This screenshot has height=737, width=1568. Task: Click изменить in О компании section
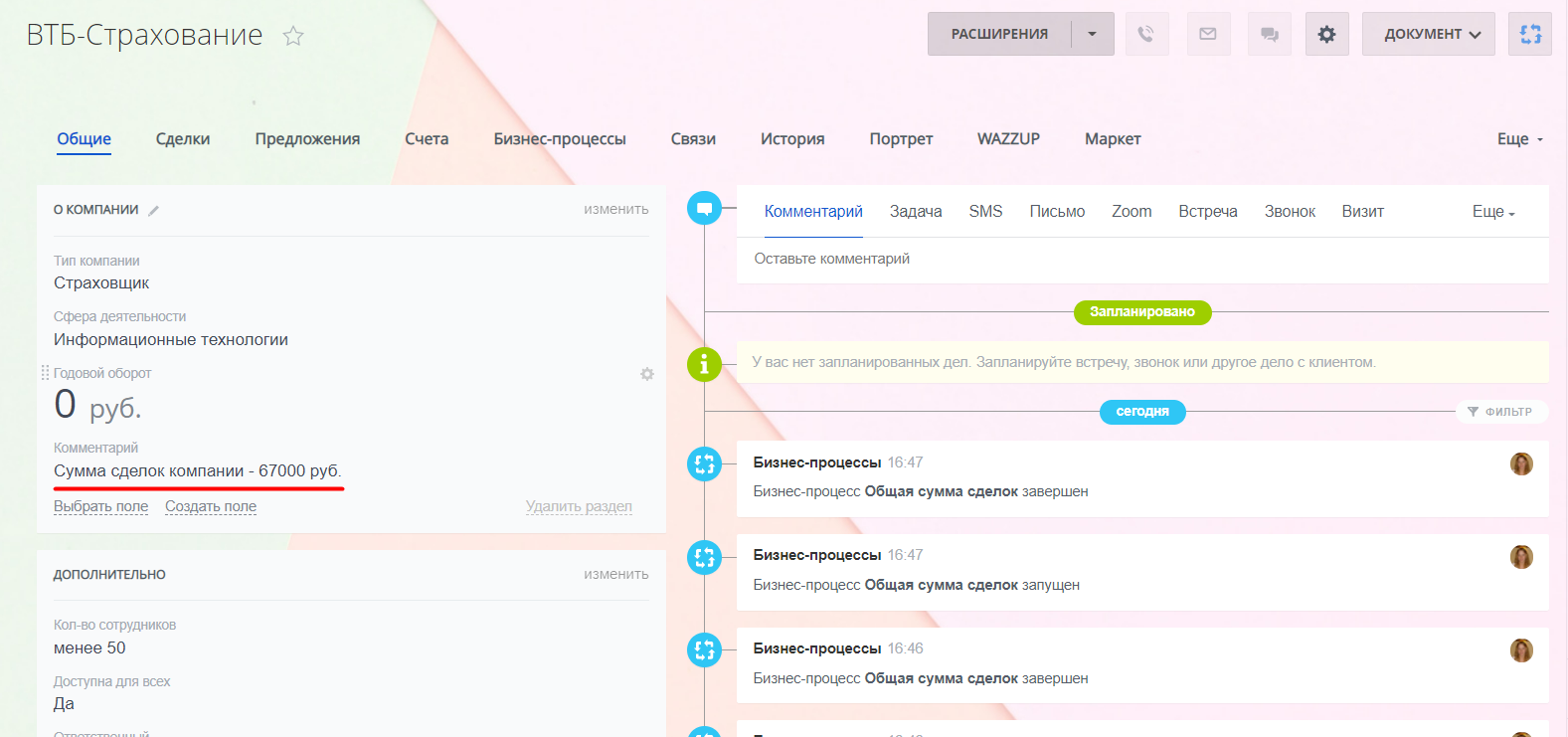(x=615, y=210)
